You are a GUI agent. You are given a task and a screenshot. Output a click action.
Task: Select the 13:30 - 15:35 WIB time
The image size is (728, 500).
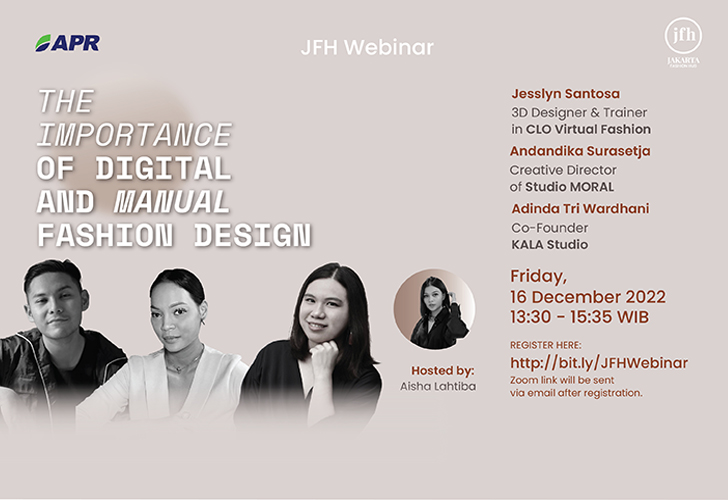tap(579, 318)
